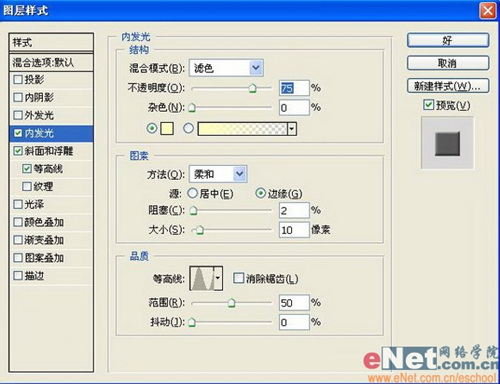The width and height of the screenshot is (500, 384).
Task: Confirm with the 好 OK button
Action: (448, 41)
